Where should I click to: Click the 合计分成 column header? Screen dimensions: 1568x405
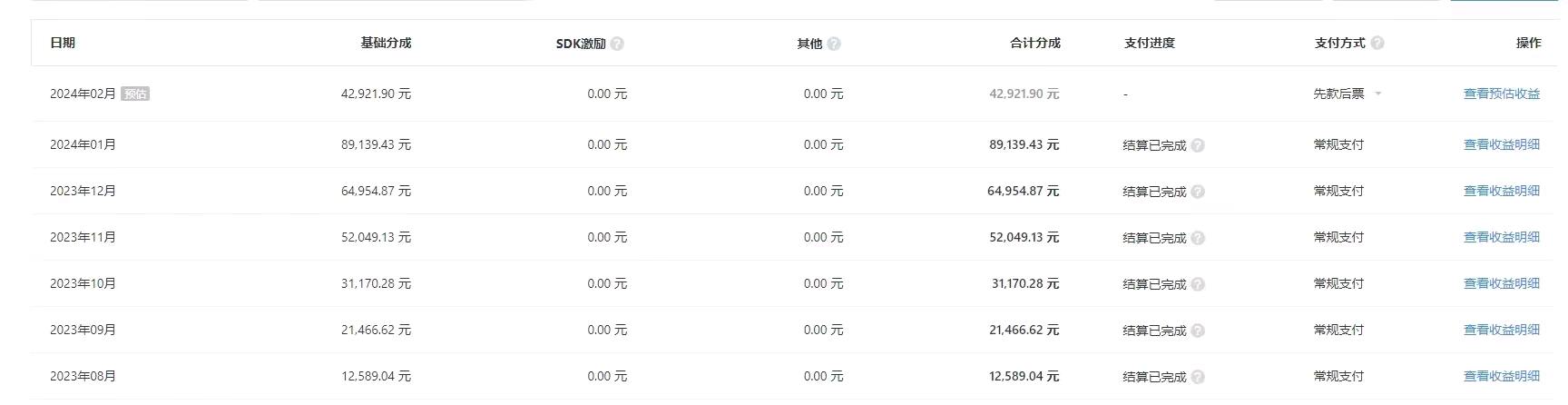point(1034,43)
